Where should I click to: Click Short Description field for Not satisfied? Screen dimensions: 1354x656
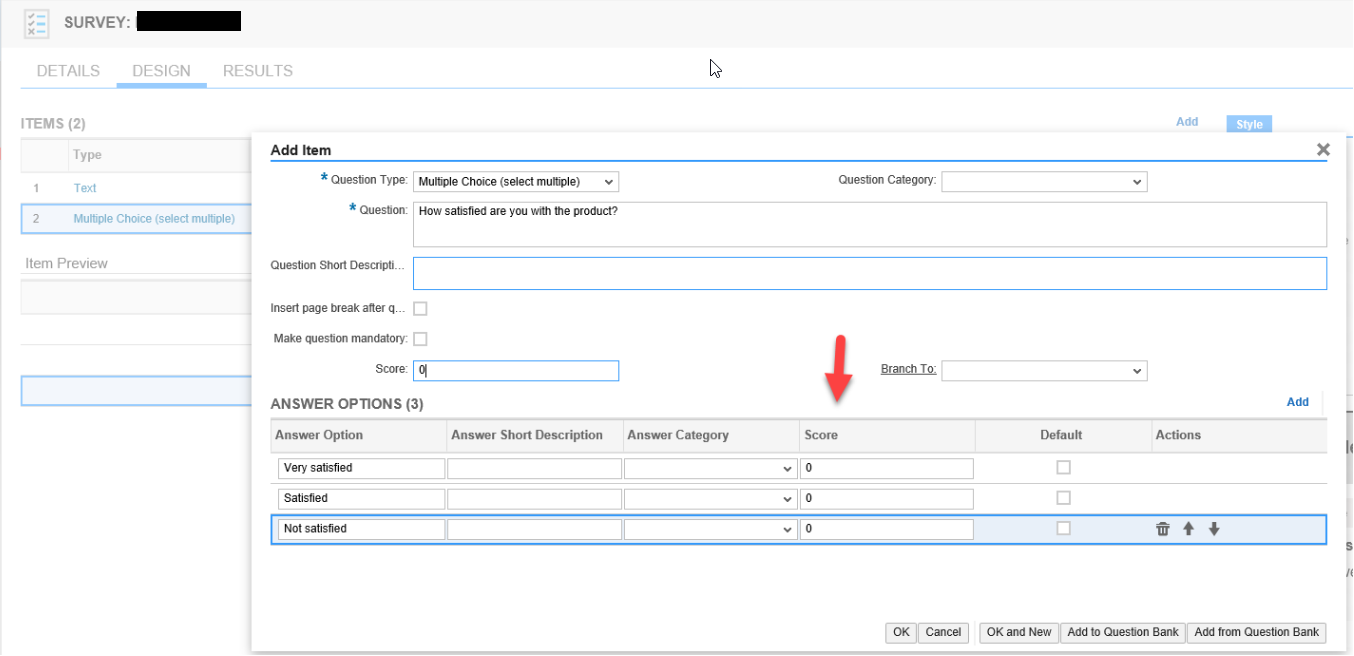(x=534, y=528)
